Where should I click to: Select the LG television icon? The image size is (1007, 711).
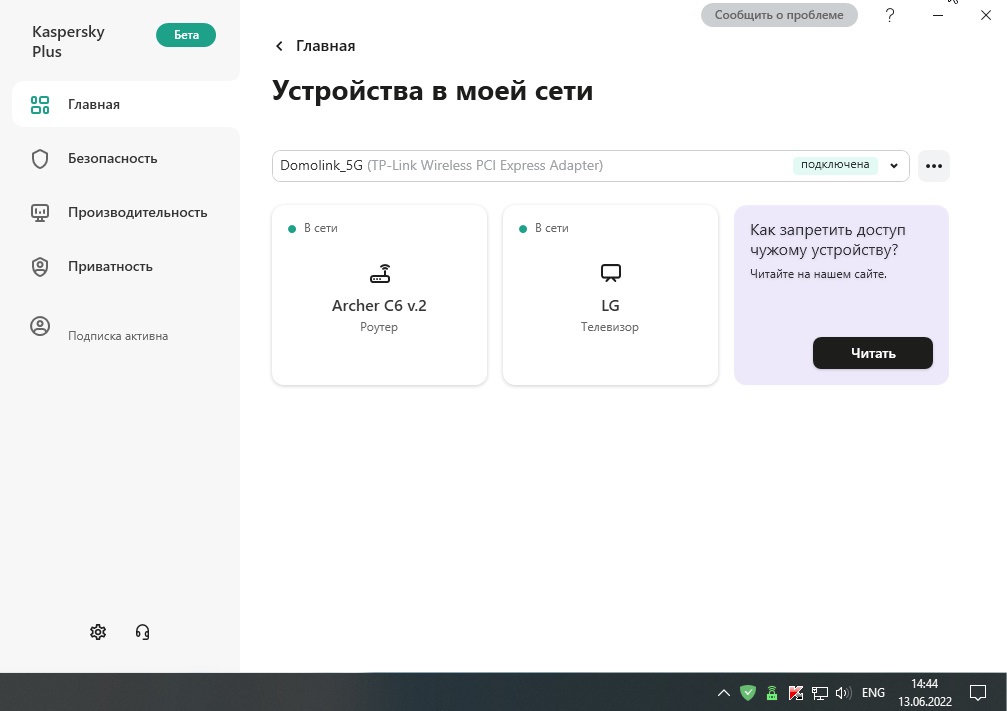tap(611, 274)
